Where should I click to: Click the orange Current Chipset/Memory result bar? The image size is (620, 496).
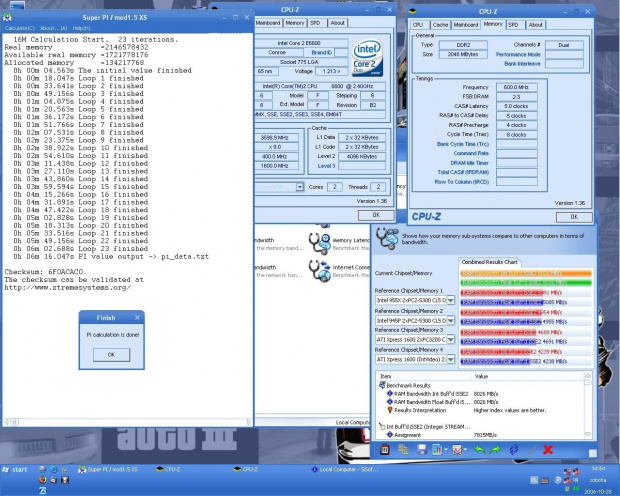point(526,273)
